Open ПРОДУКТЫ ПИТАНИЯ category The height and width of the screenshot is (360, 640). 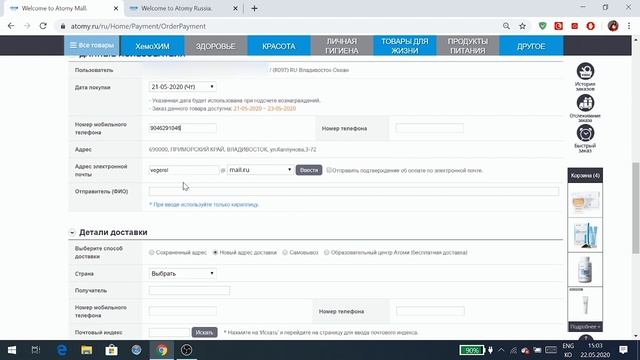click(468, 46)
